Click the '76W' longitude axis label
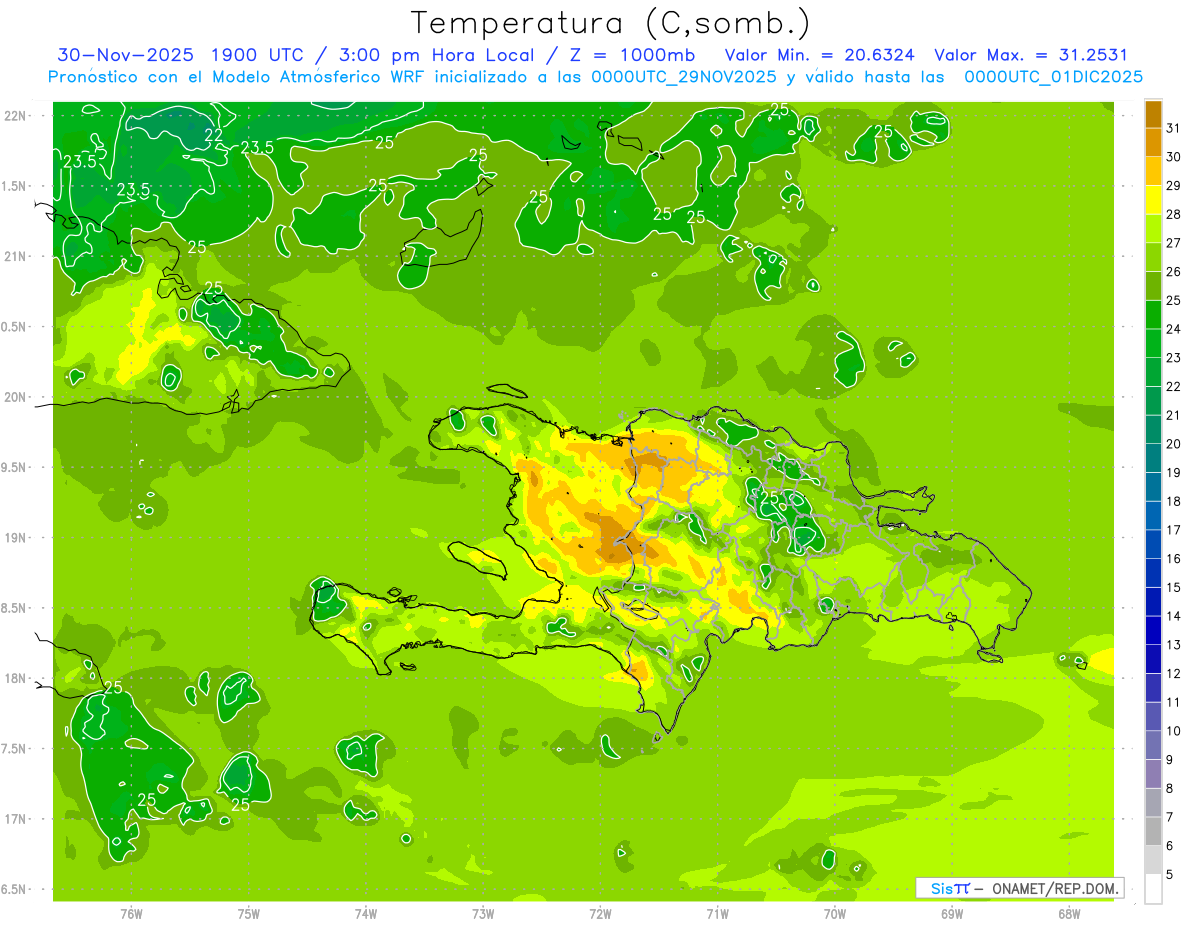The height and width of the screenshot is (927, 1200). click(132, 914)
